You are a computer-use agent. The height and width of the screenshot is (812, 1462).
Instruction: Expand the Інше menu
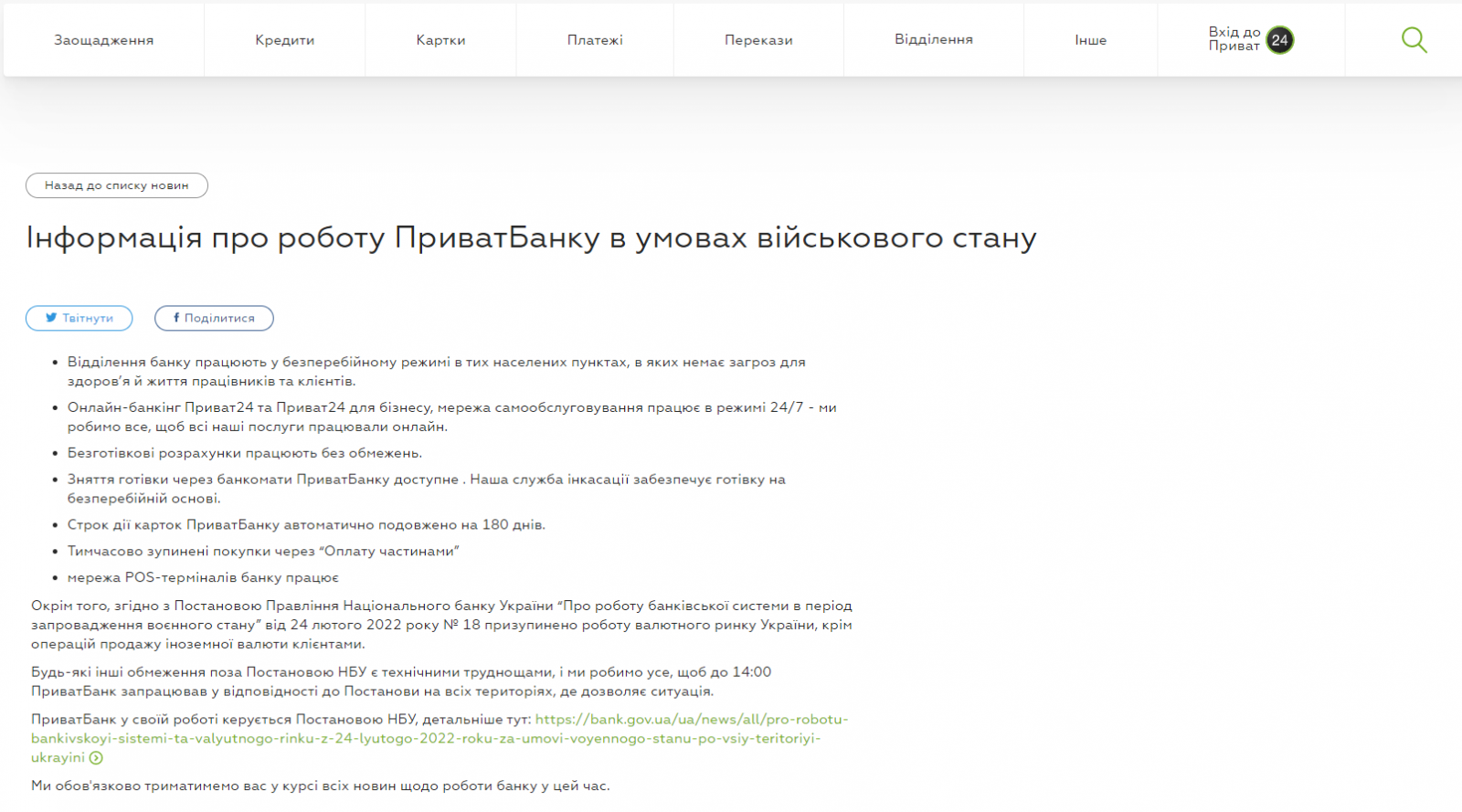(x=1091, y=39)
